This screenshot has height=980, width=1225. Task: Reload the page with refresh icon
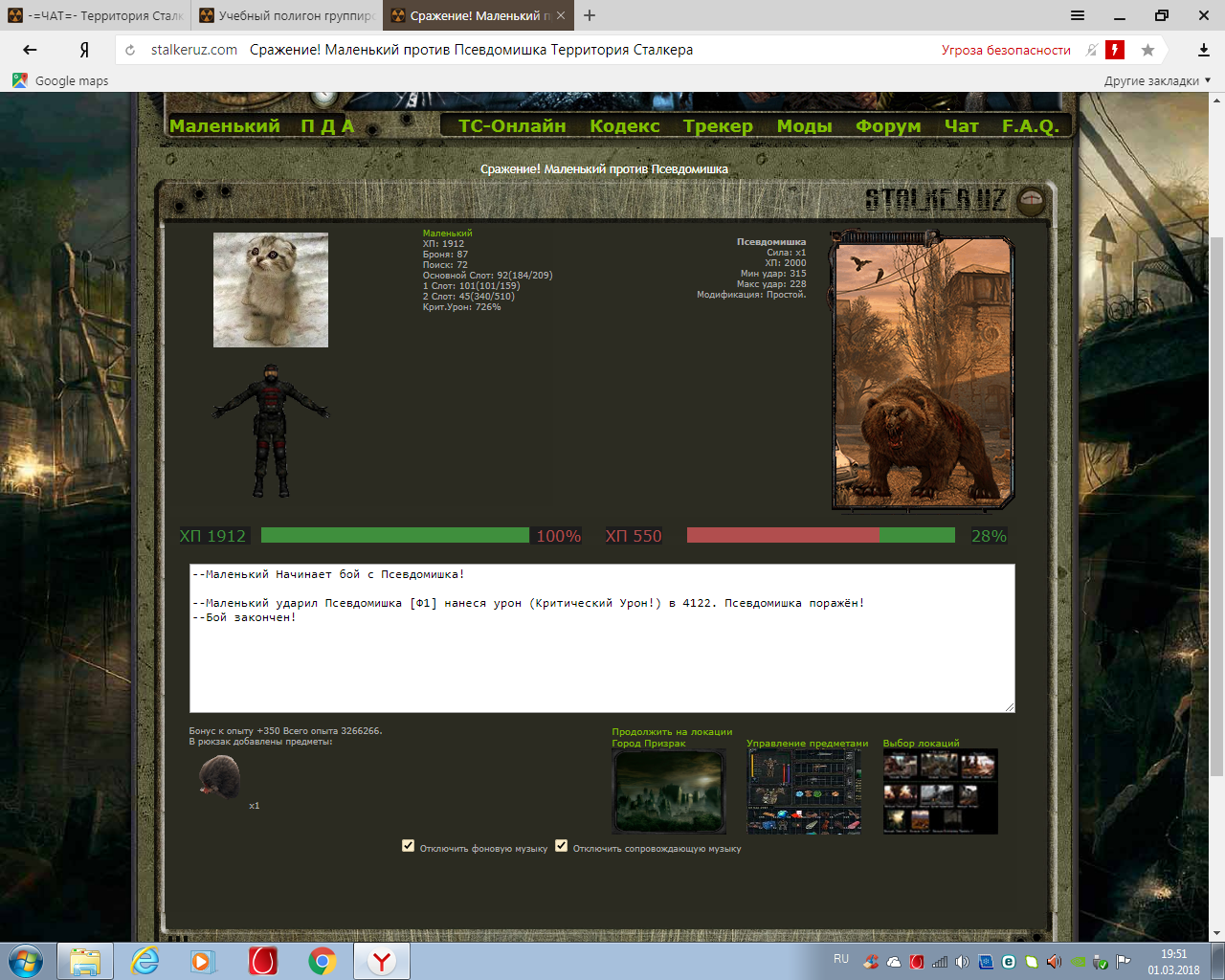[x=130, y=50]
